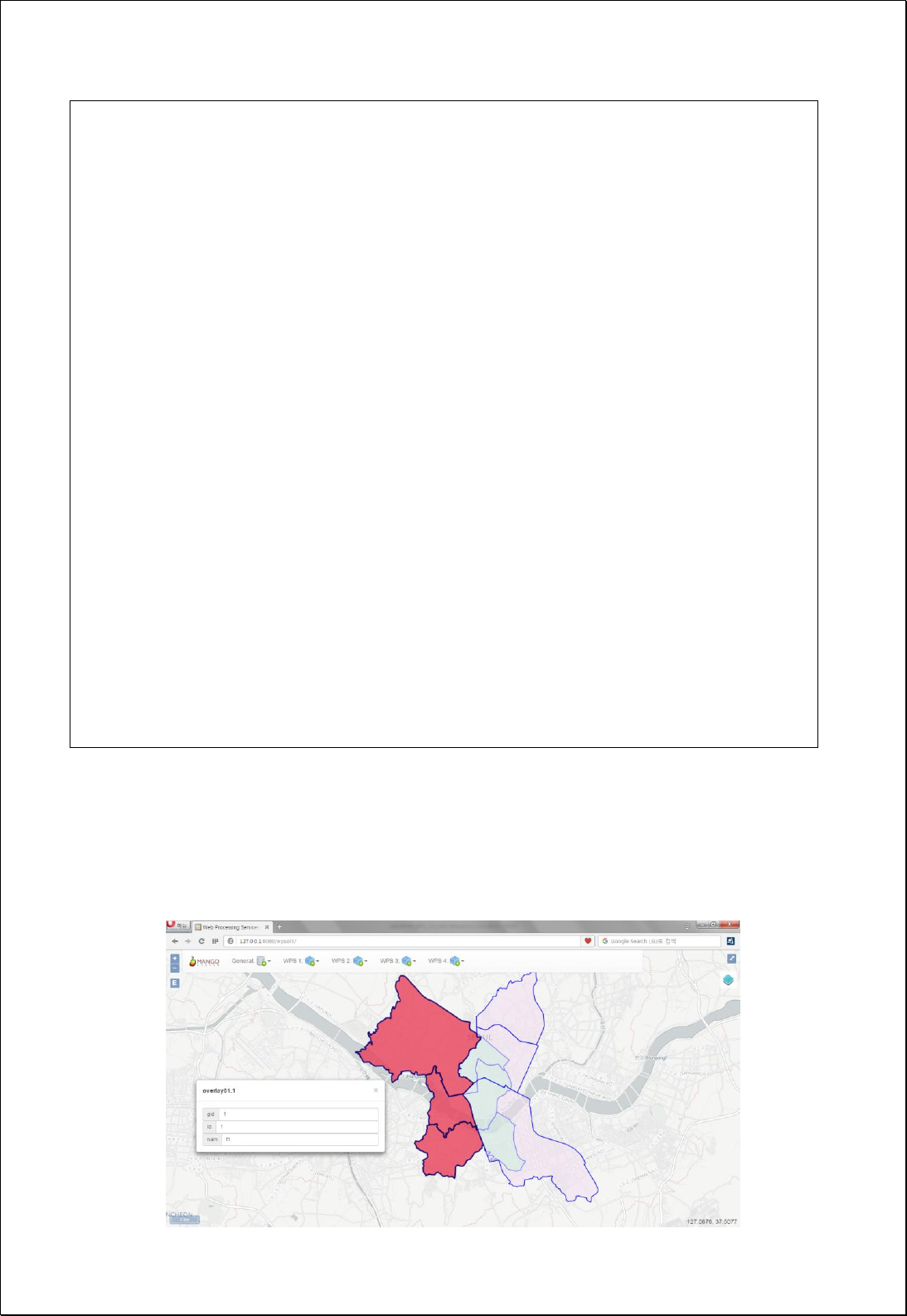This screenshot has height=1316, width=907.
Task: Click the address bar URL field
Action: 404,941
